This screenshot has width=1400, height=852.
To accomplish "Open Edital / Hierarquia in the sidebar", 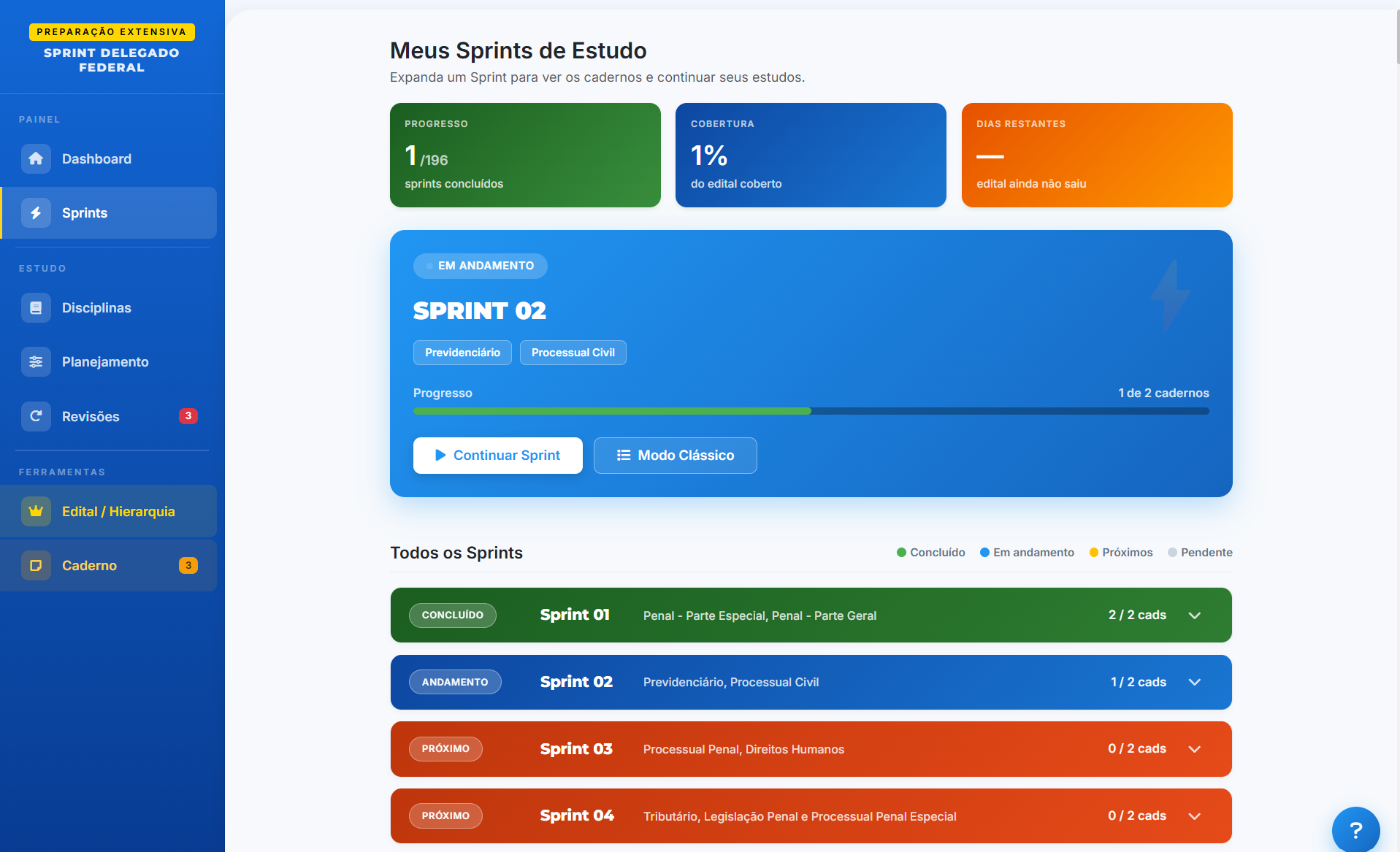I will tap(109, 511).
